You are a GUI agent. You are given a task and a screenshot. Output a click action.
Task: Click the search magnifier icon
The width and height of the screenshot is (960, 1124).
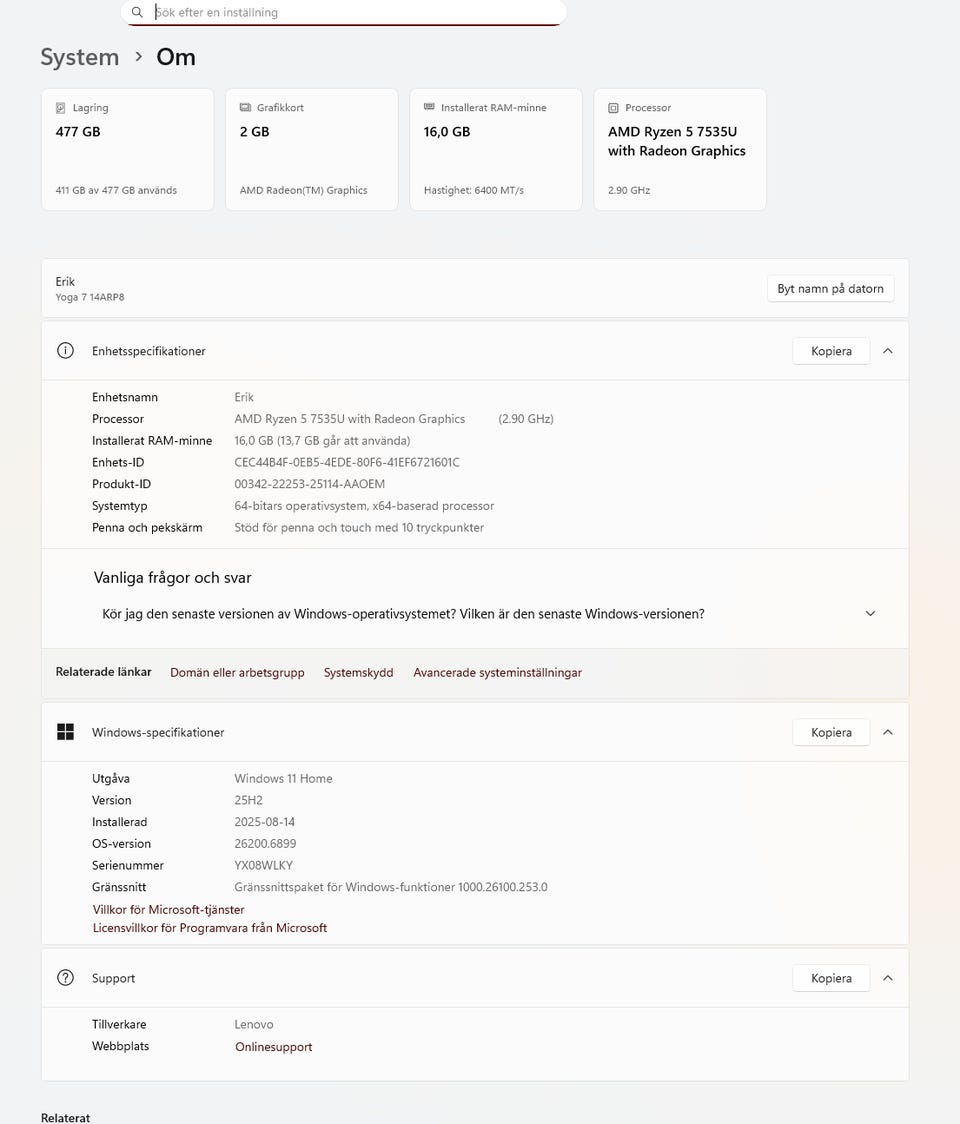coord(137,12)
